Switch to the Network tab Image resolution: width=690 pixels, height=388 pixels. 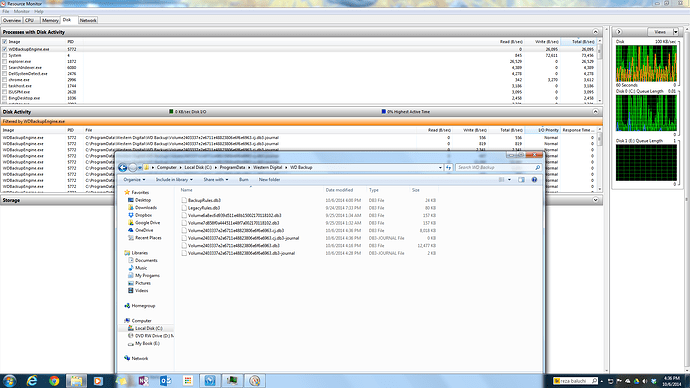(x=88, y=20)
